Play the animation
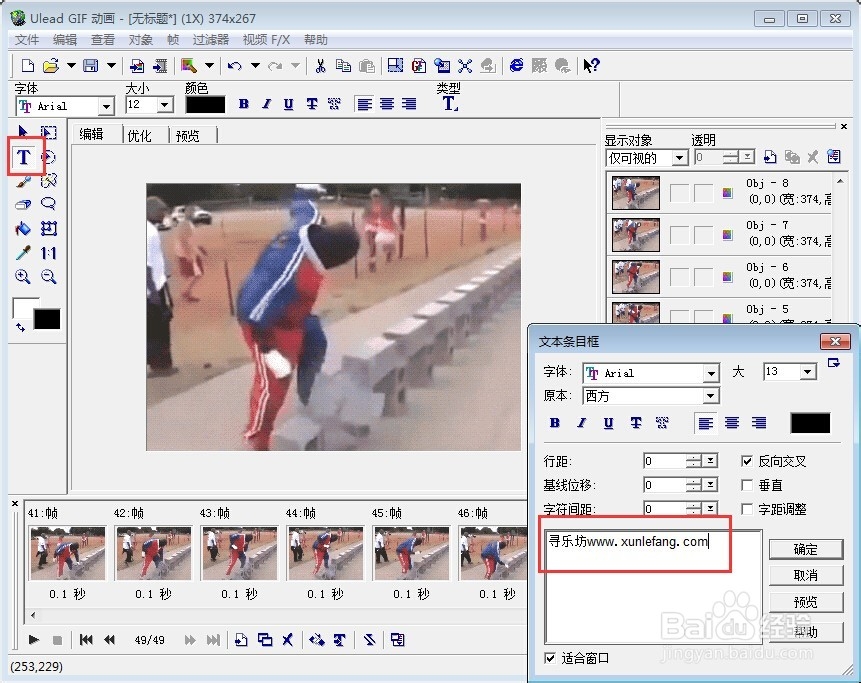Viewport: 861px width, 683px height. tap(33, 640)
